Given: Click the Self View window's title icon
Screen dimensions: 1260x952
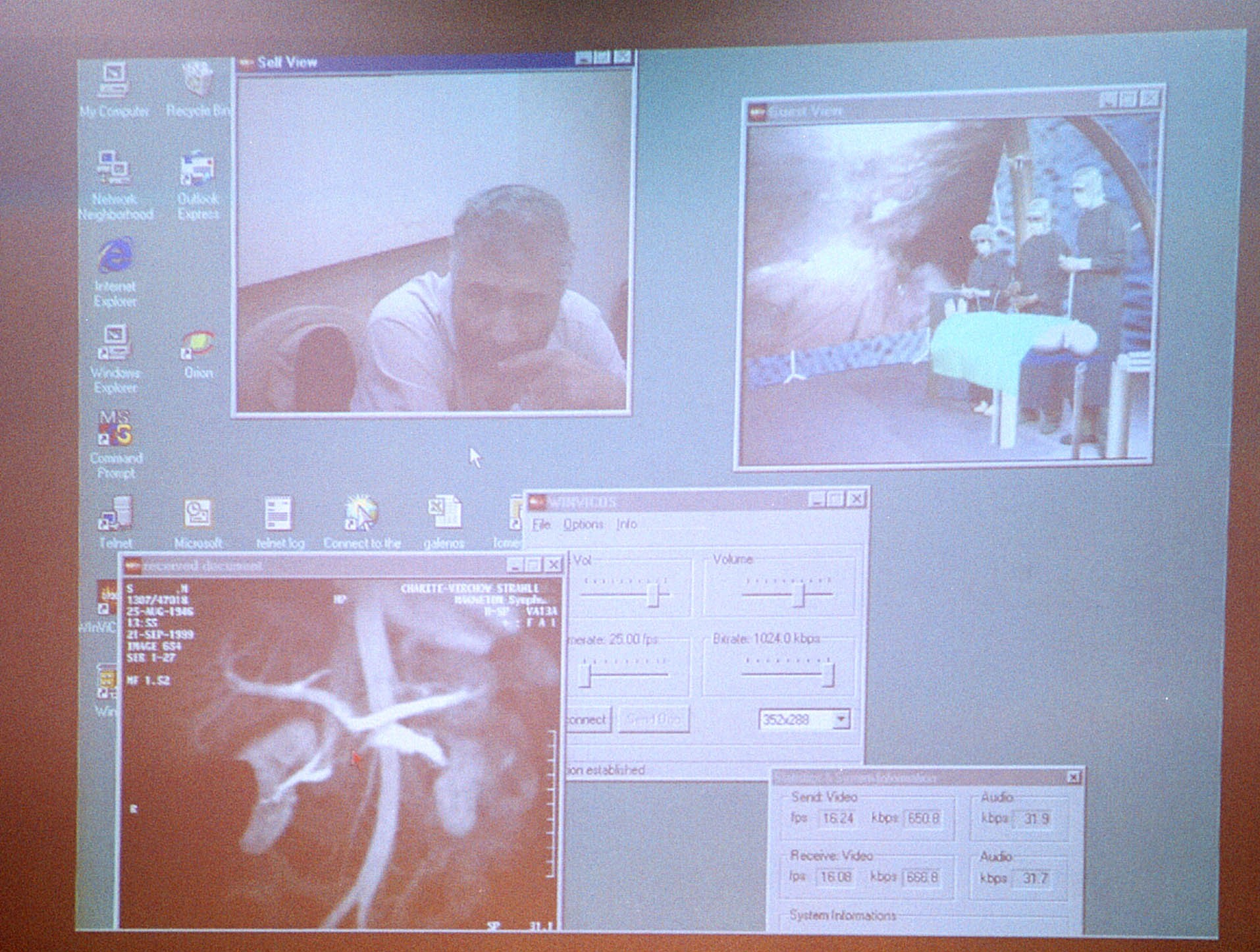Looking at the screenshot, I should 247,63.
